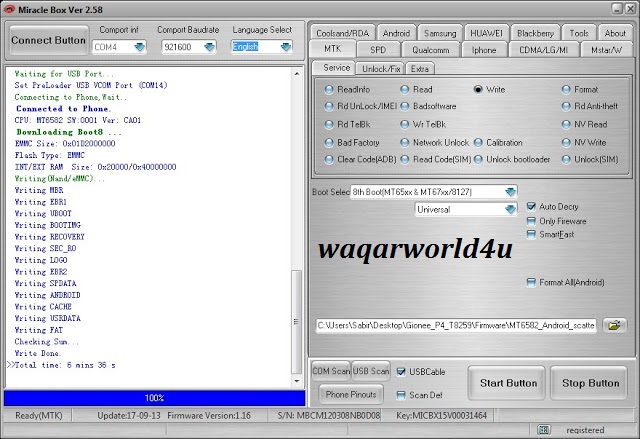Open the Samsung tab
The image size is (640, 439).
click(440, 33)
